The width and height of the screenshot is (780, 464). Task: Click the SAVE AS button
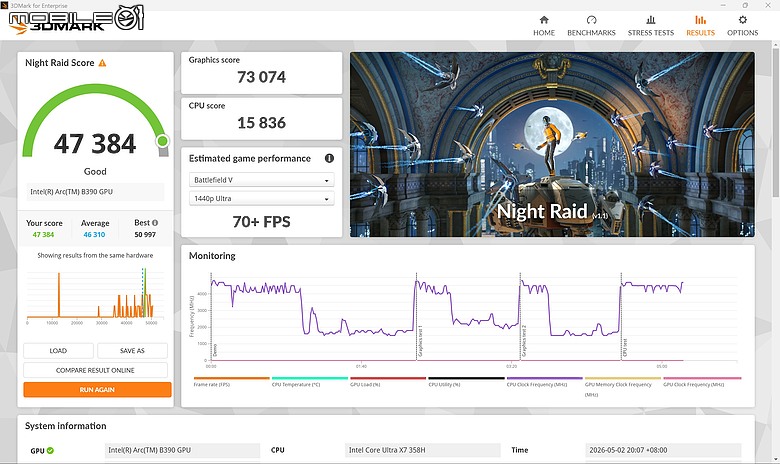coord(132,351)
